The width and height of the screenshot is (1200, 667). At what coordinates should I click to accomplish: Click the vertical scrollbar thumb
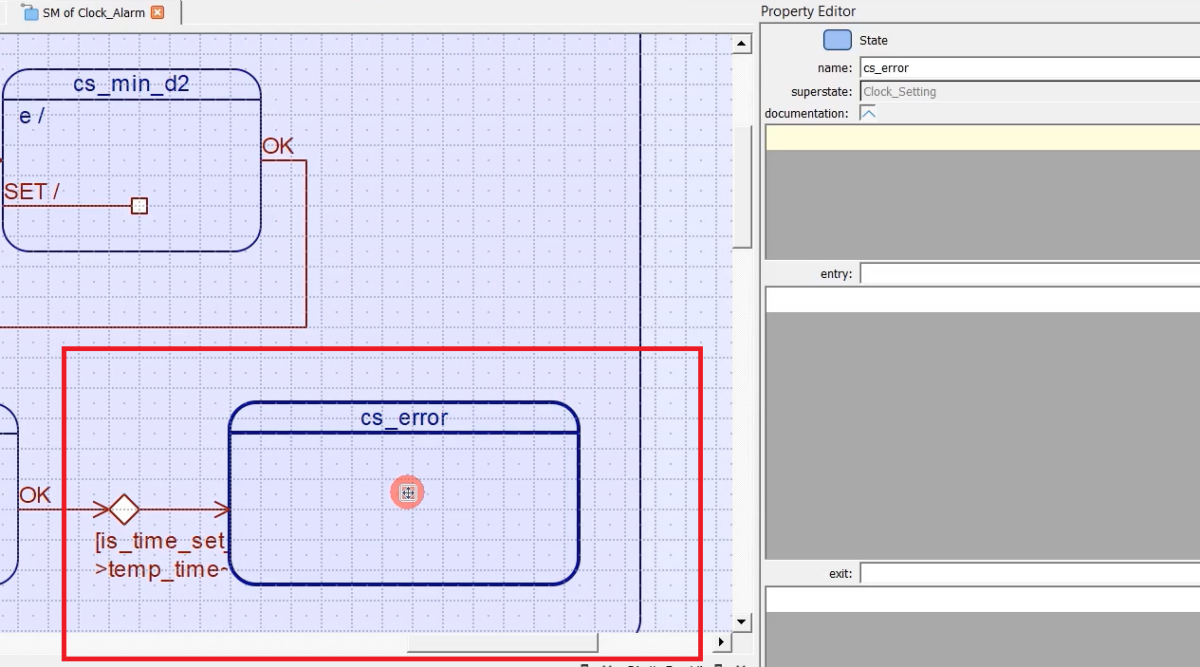(742, 186)
